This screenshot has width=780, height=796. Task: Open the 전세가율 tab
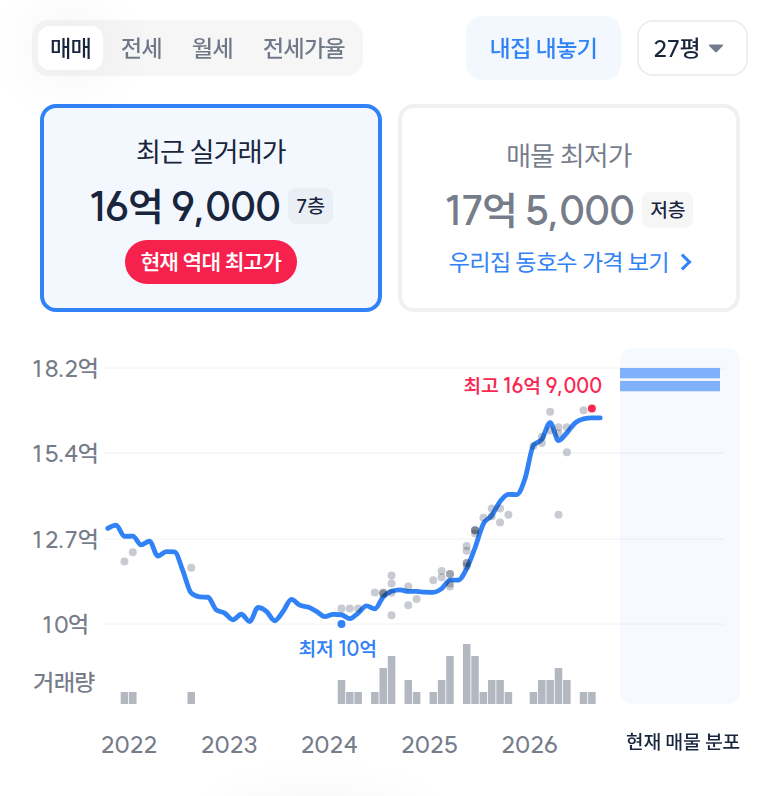pyautogui.click(x=304, y=49)
